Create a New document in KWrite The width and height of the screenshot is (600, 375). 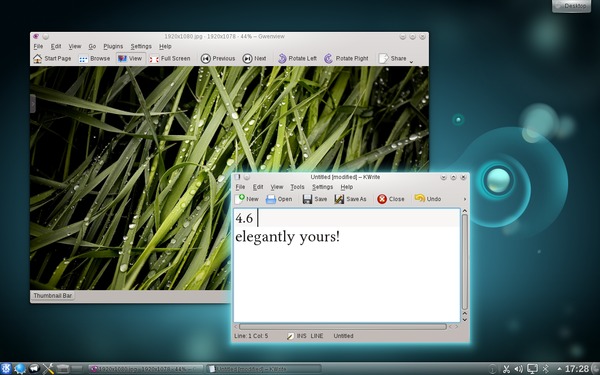coord(246,199)
